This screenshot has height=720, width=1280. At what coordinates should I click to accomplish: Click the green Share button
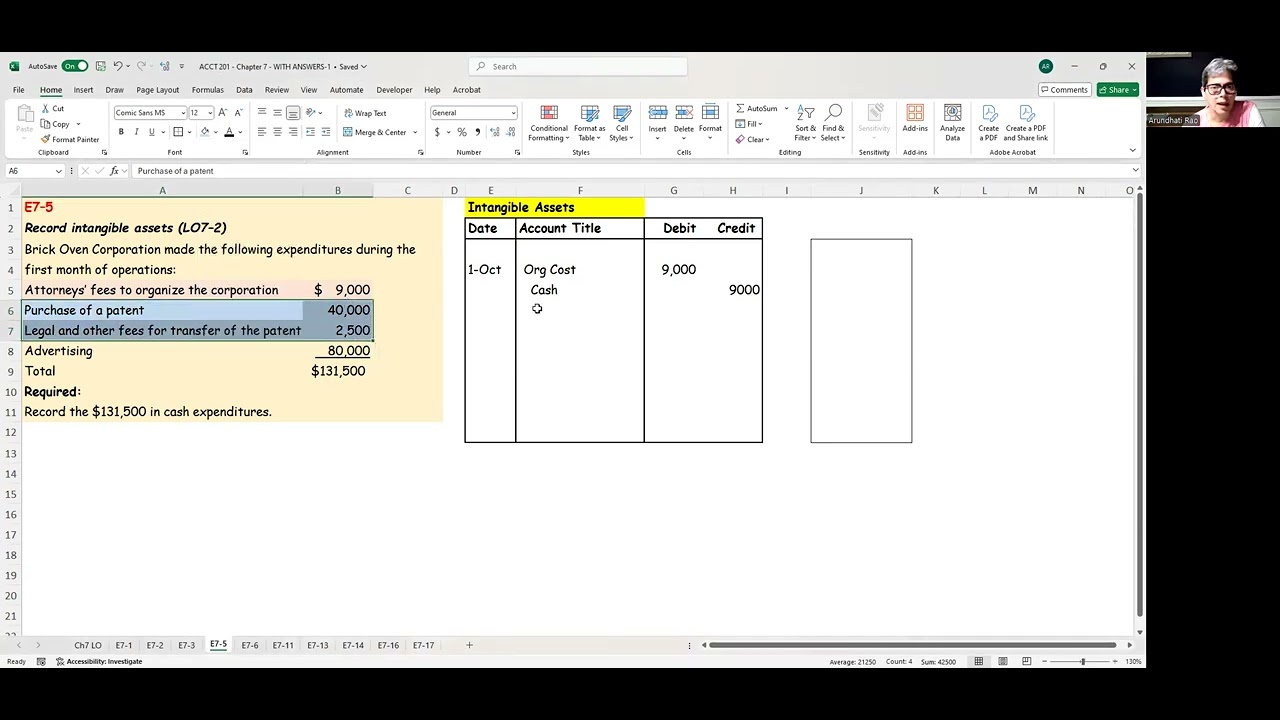pyautogui.click(x=1117, y=90)
